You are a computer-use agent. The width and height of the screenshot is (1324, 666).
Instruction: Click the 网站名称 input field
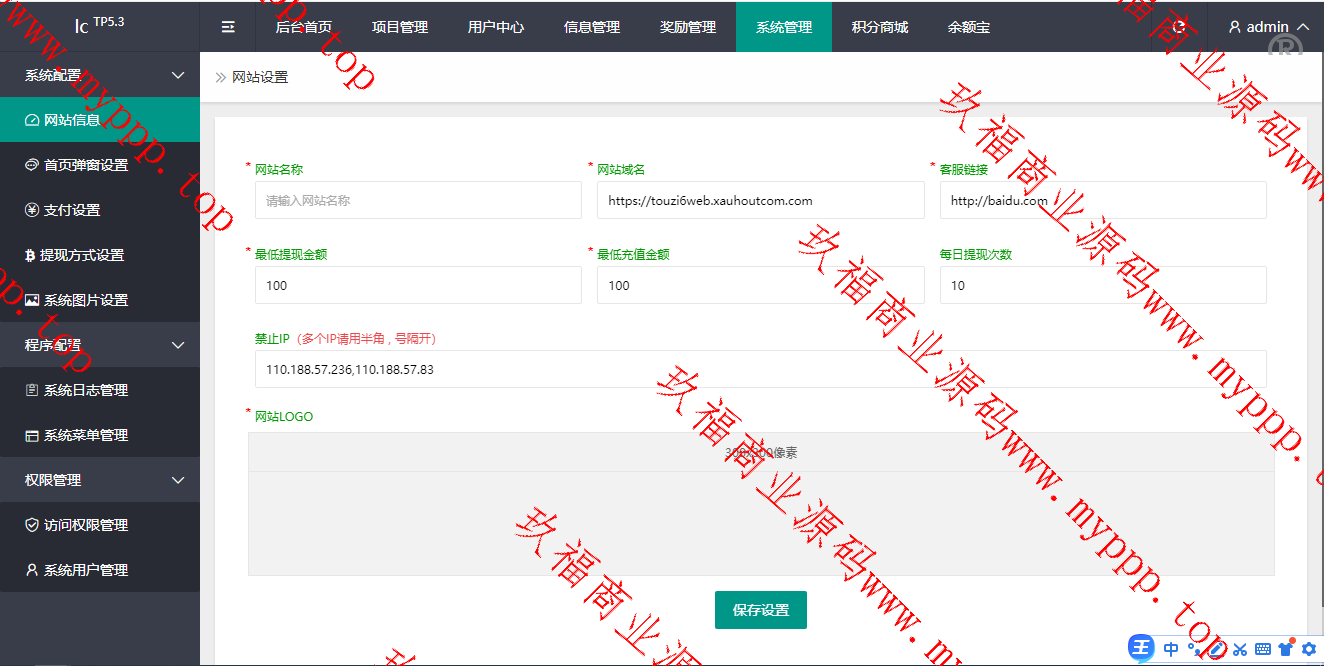pyautogui.click(x=418, y=200)
